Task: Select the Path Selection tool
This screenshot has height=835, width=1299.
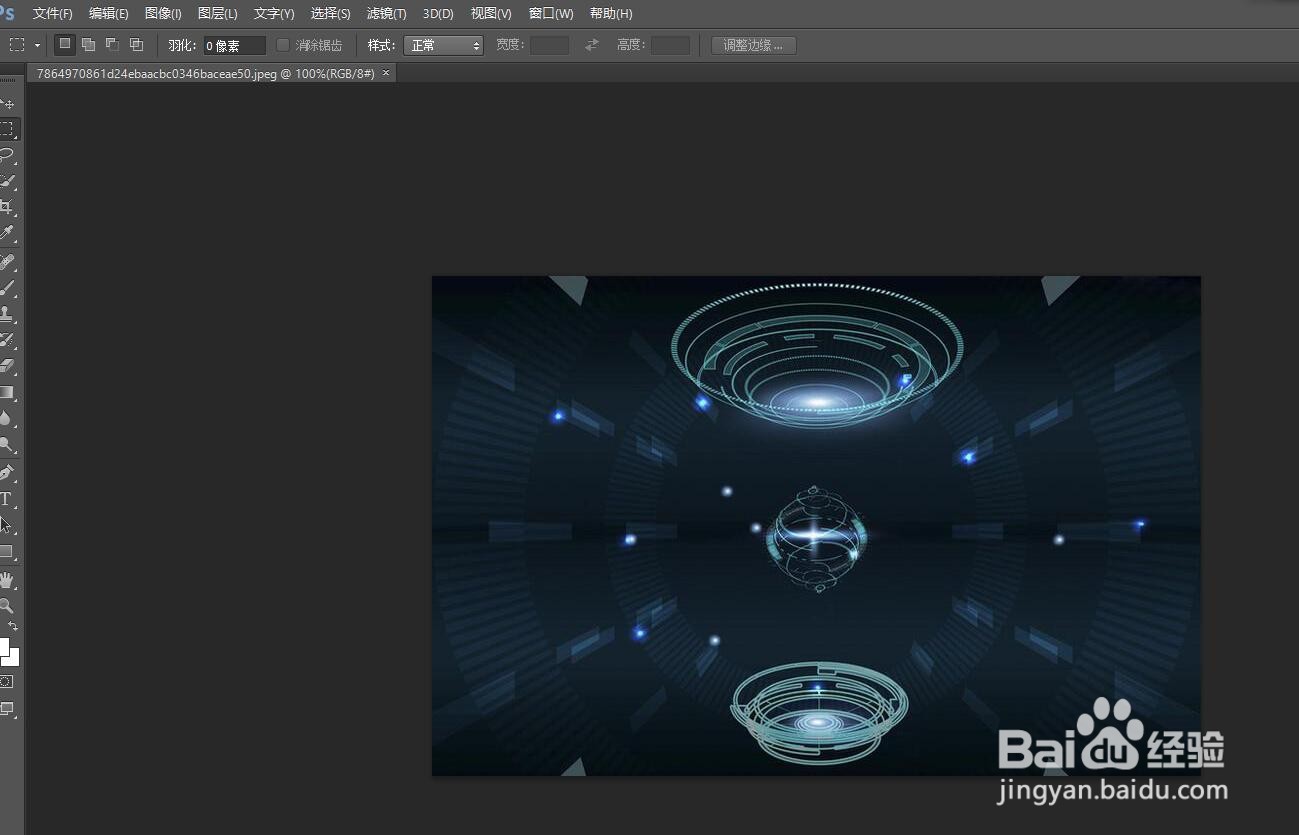Action: pos(8,524)
